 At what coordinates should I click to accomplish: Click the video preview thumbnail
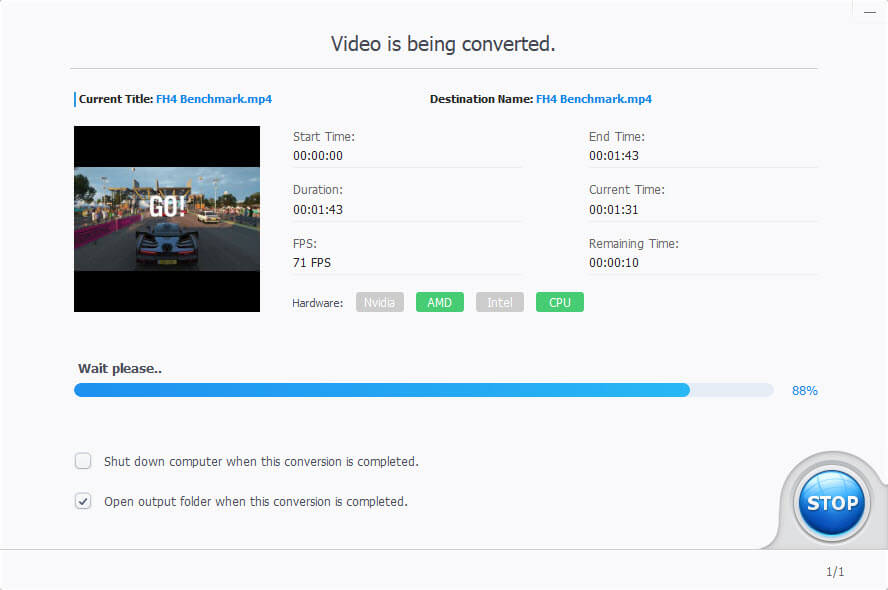tap(166, 219)
